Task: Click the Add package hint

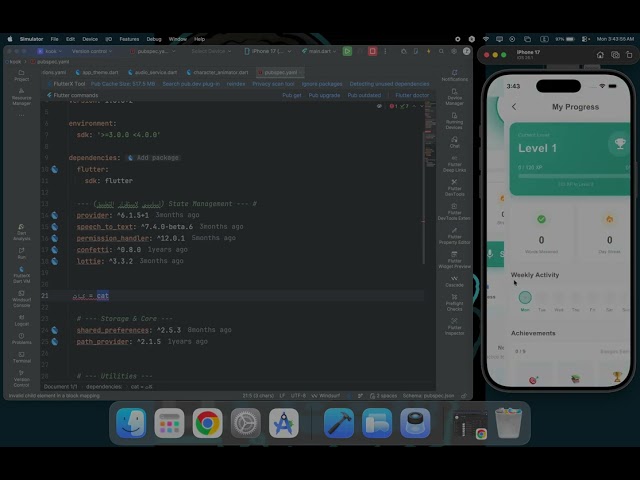Action: pos(153,158)
